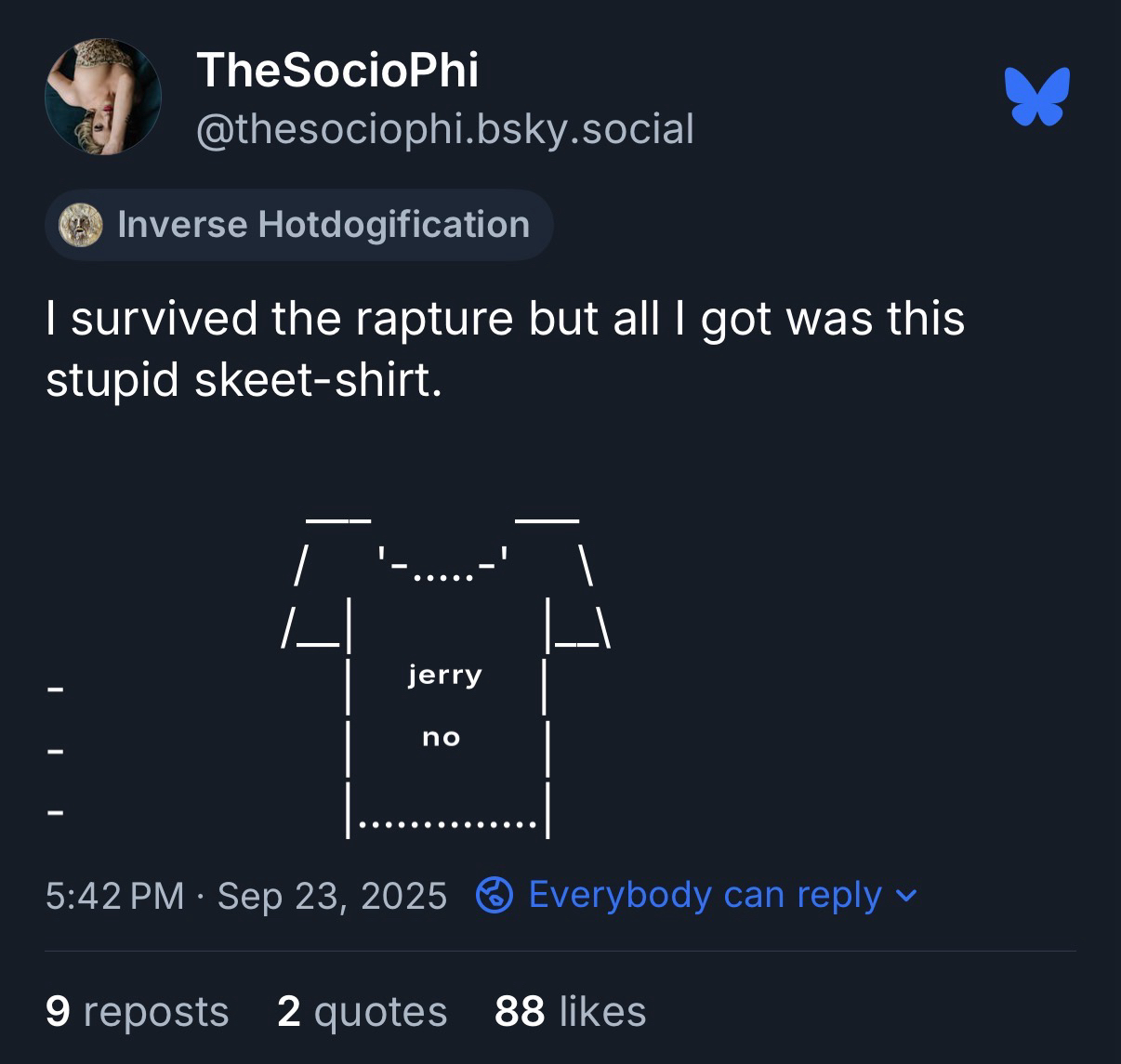Open the @thesociophi.bsky.social handle link
This screenshot has height=1064, width=1121.
(x=445, y=128)
